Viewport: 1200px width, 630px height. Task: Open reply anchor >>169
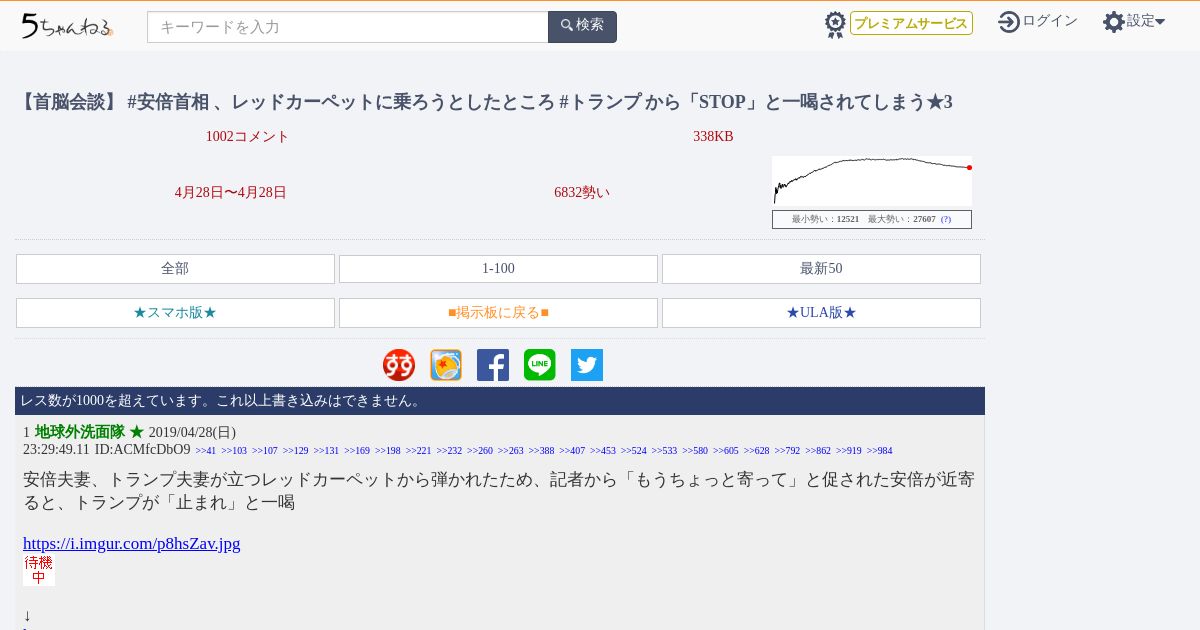coord(357,451)
